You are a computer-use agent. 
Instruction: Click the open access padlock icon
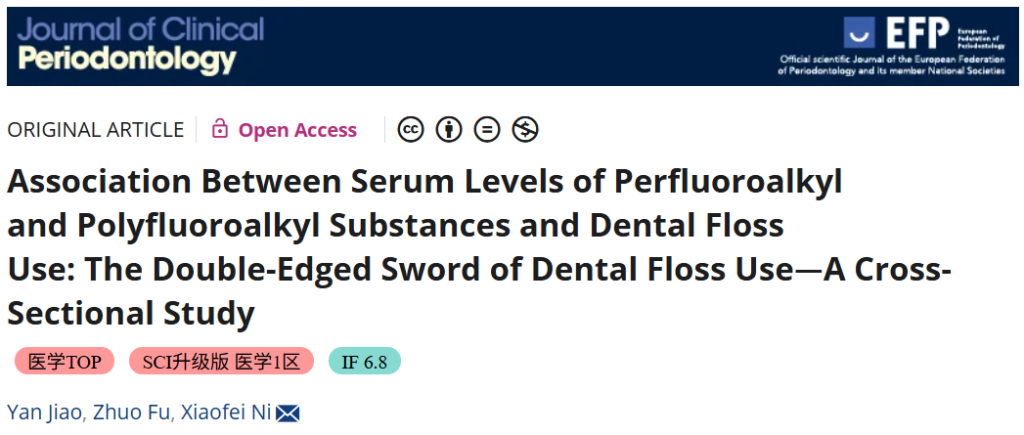[220, 129]
